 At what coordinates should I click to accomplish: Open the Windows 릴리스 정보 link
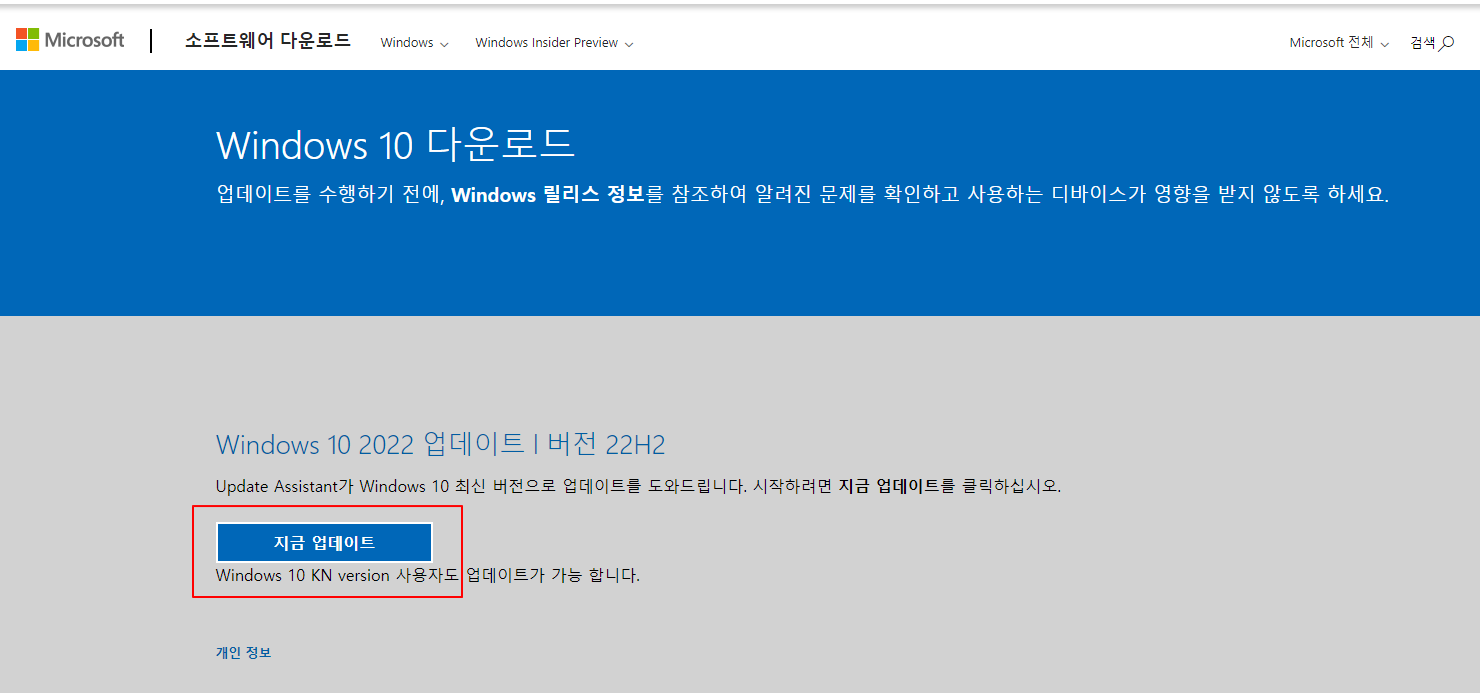coord(547,195)
